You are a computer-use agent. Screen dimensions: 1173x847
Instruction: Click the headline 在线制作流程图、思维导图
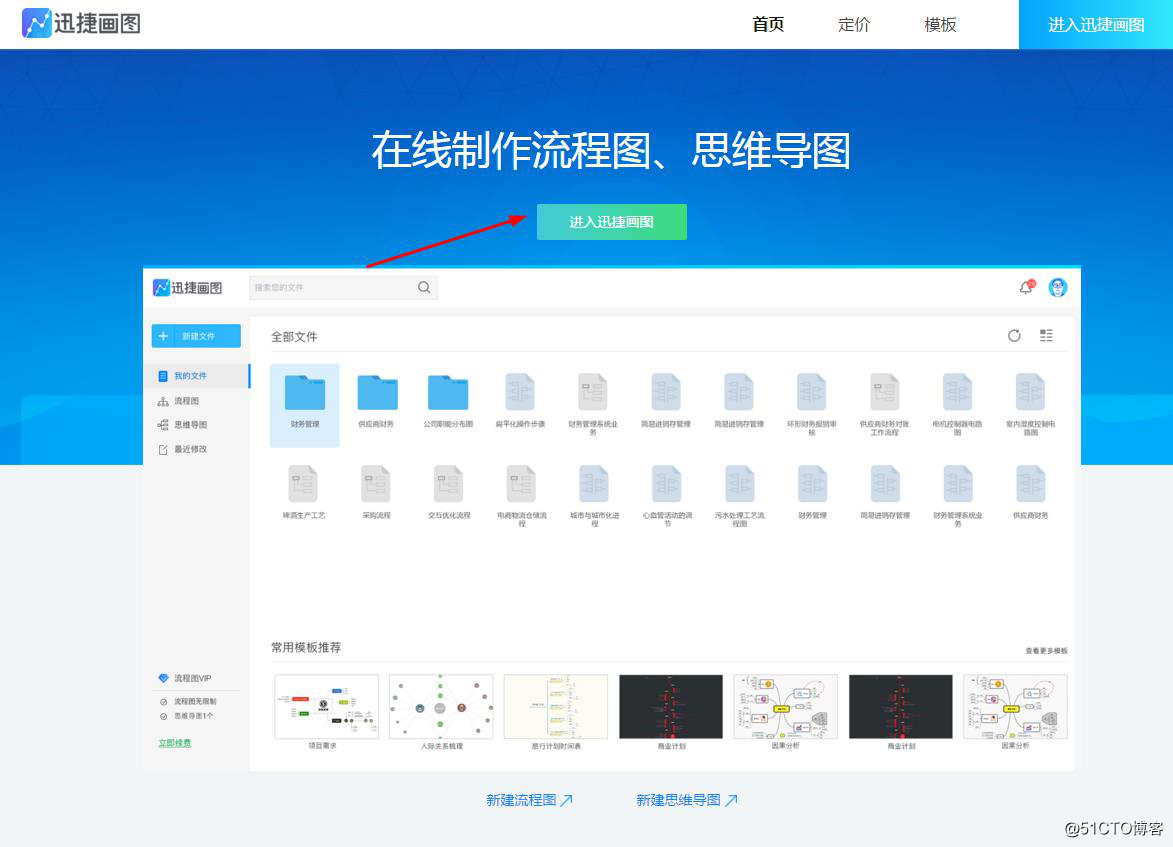tap(610, 150)
